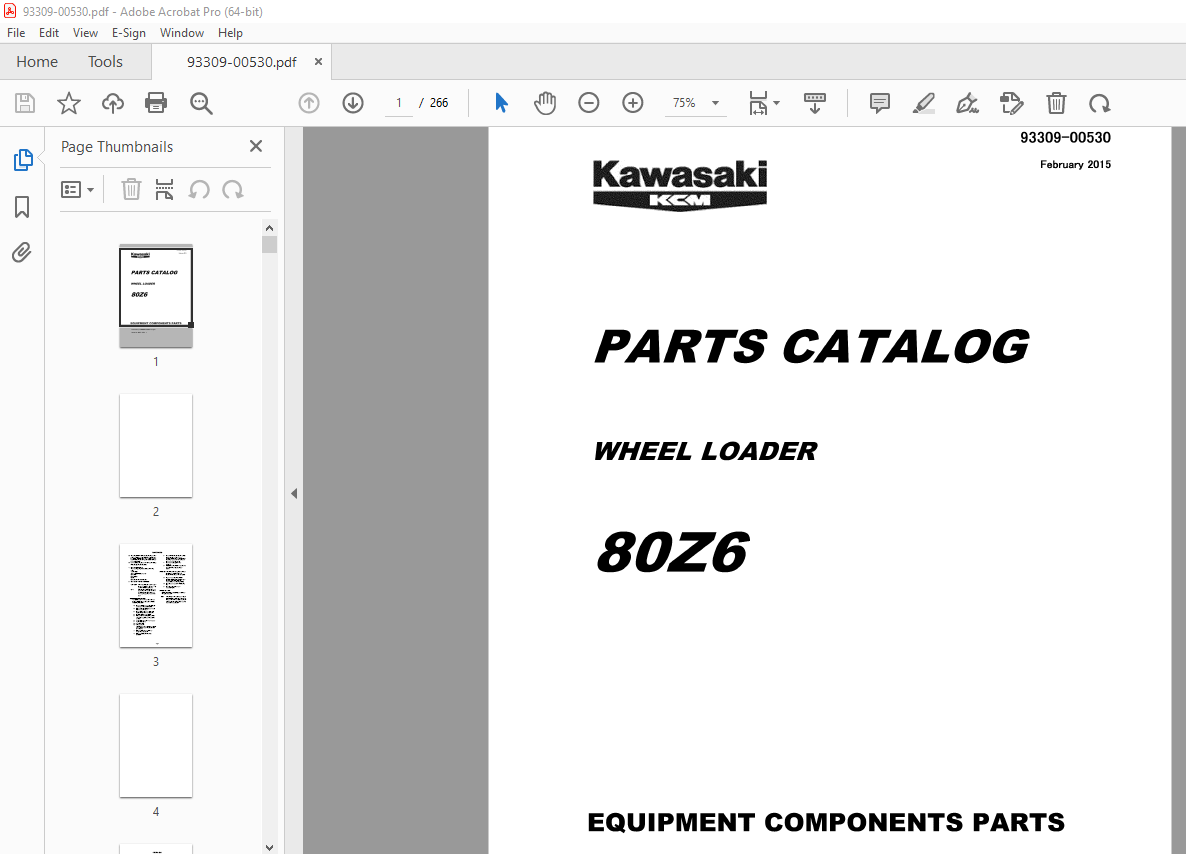Click the WHEEL LOADER text

point(705,451)
